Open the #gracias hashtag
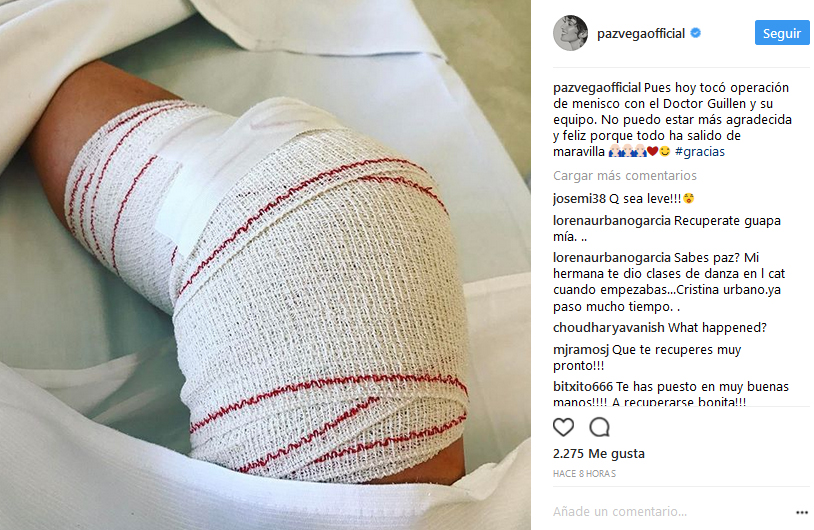This screenshot has width=814, height=530. (699, 152)
